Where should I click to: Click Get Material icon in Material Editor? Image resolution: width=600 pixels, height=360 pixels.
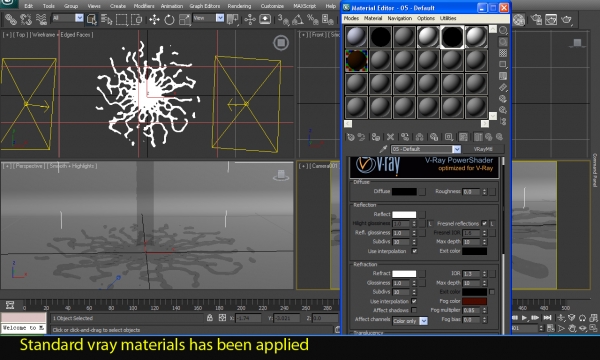tap(351, 137)
